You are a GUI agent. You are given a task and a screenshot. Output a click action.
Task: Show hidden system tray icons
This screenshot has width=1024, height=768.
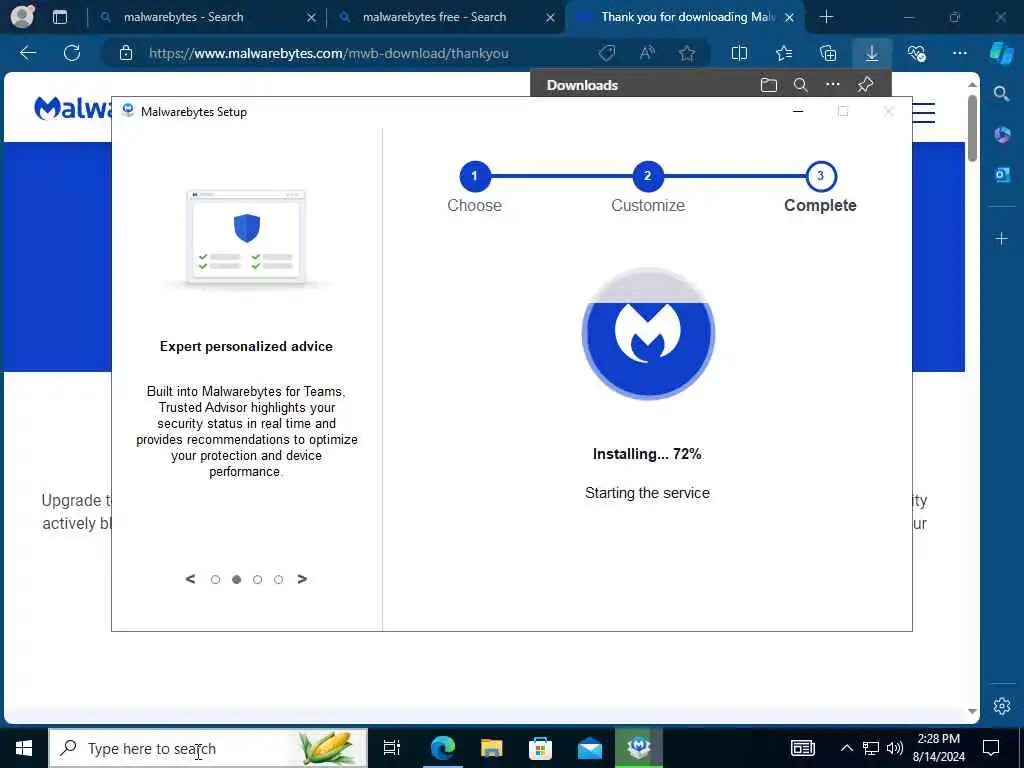846,748
